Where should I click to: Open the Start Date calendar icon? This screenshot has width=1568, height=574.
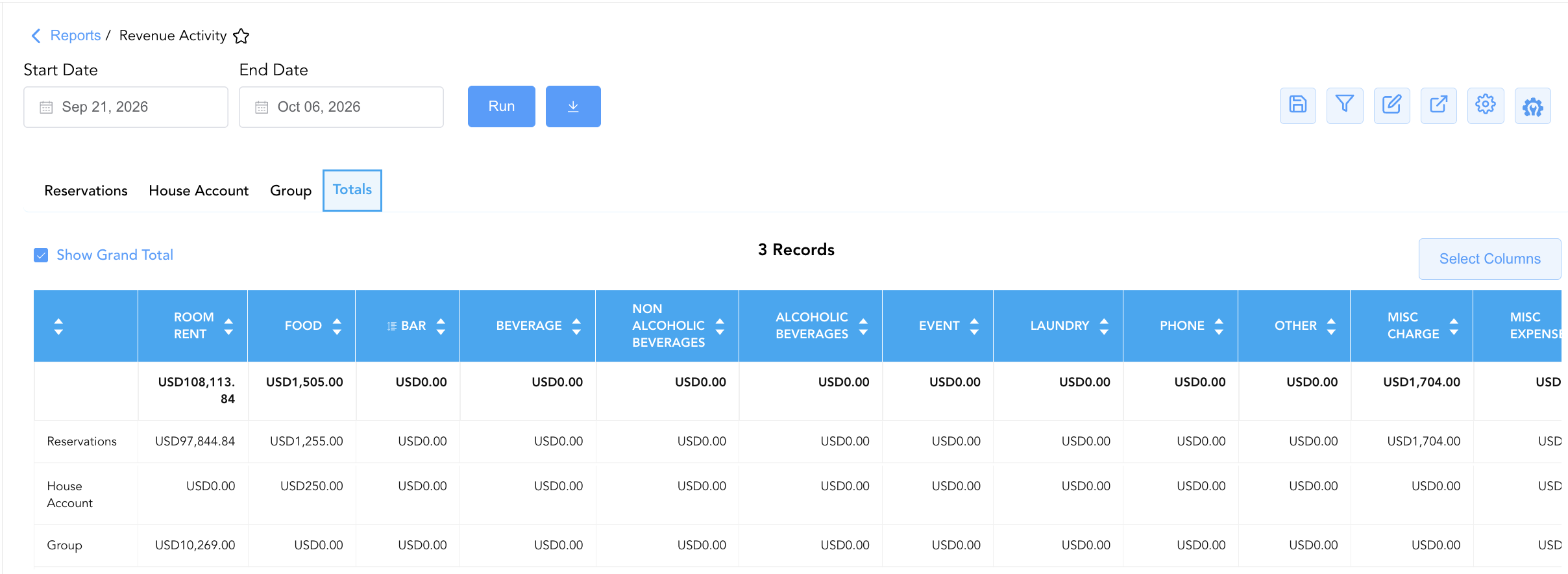coord(46,107)
